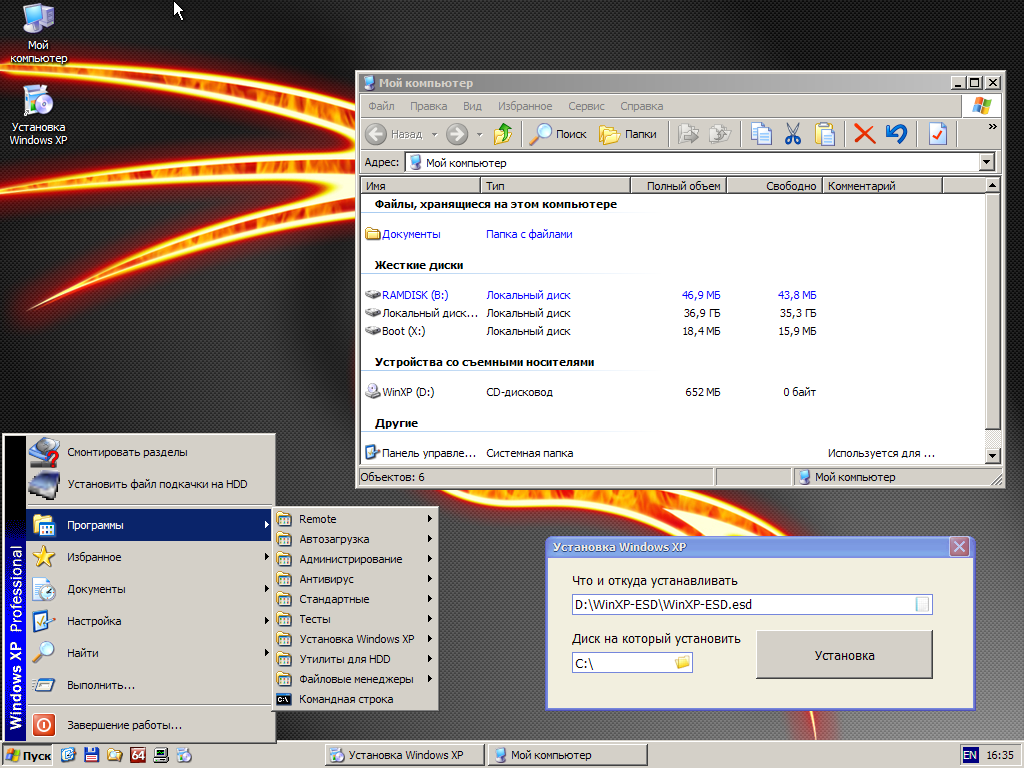Viewport: 1024px width, 768px height.
Task: Click the blue save floppy quick launch icon
Action: 91,755
